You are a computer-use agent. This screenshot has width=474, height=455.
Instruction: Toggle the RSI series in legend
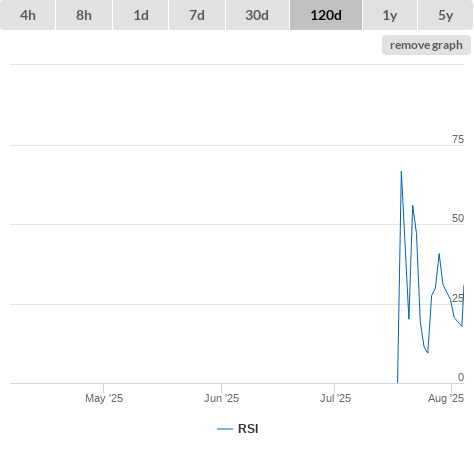click(x=238, y=429)
